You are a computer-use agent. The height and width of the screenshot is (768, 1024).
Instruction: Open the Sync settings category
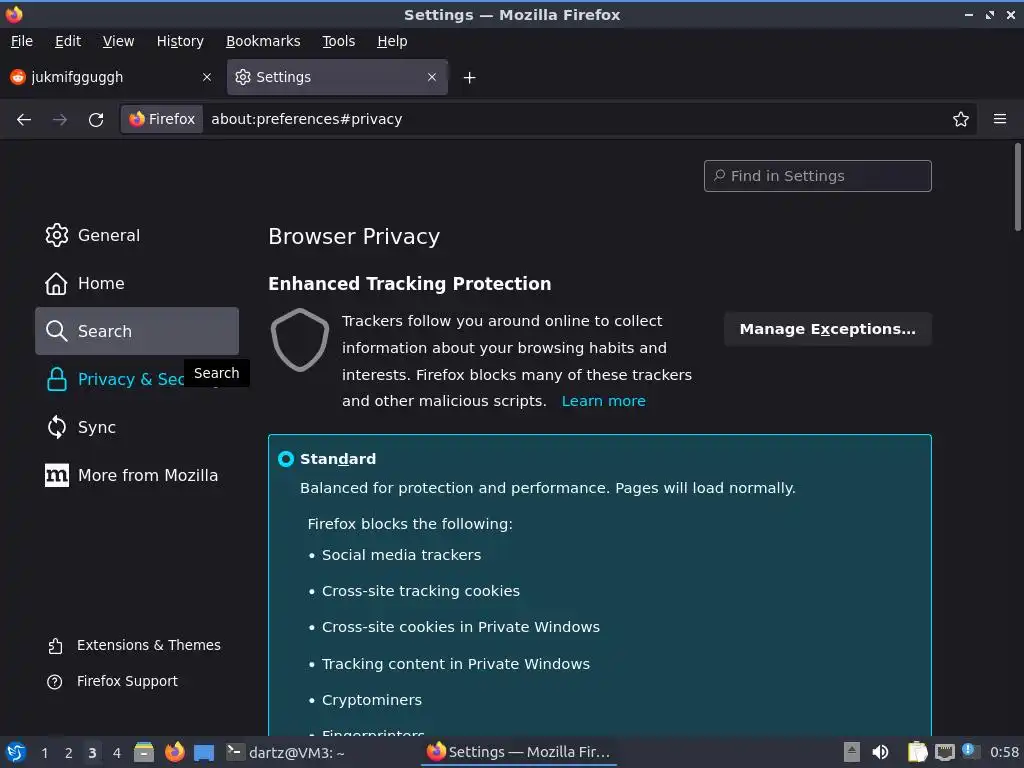[137, 427]
